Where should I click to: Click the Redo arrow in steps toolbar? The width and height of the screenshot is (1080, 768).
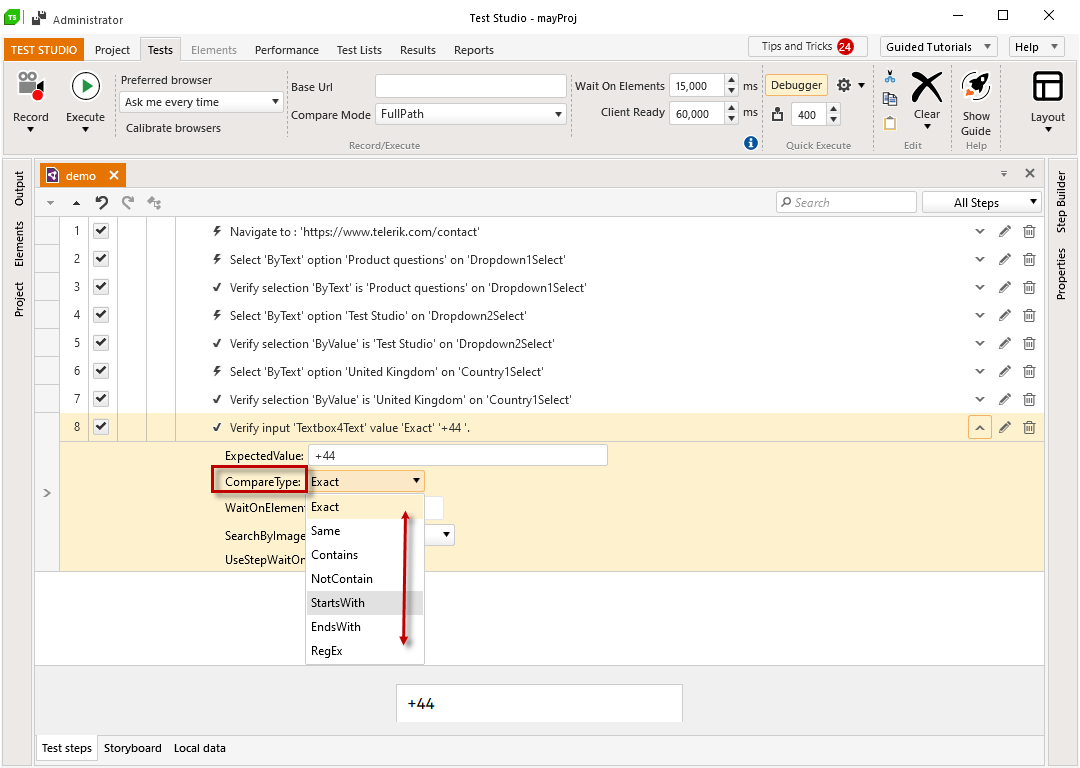128,203
